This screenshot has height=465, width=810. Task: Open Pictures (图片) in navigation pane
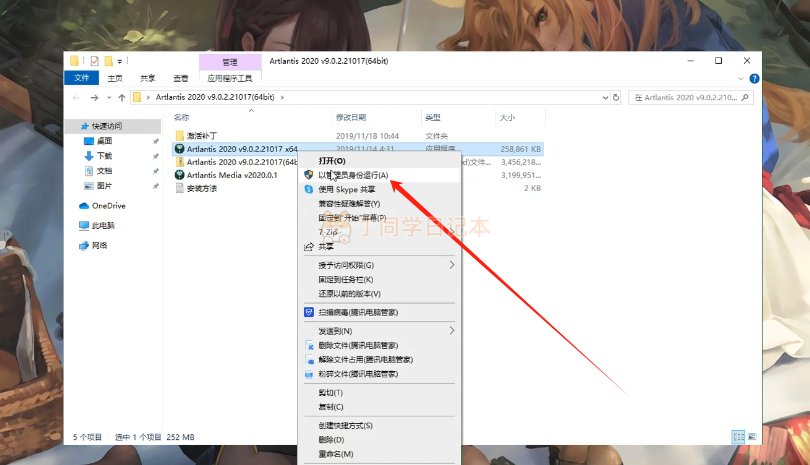point(104,185)
